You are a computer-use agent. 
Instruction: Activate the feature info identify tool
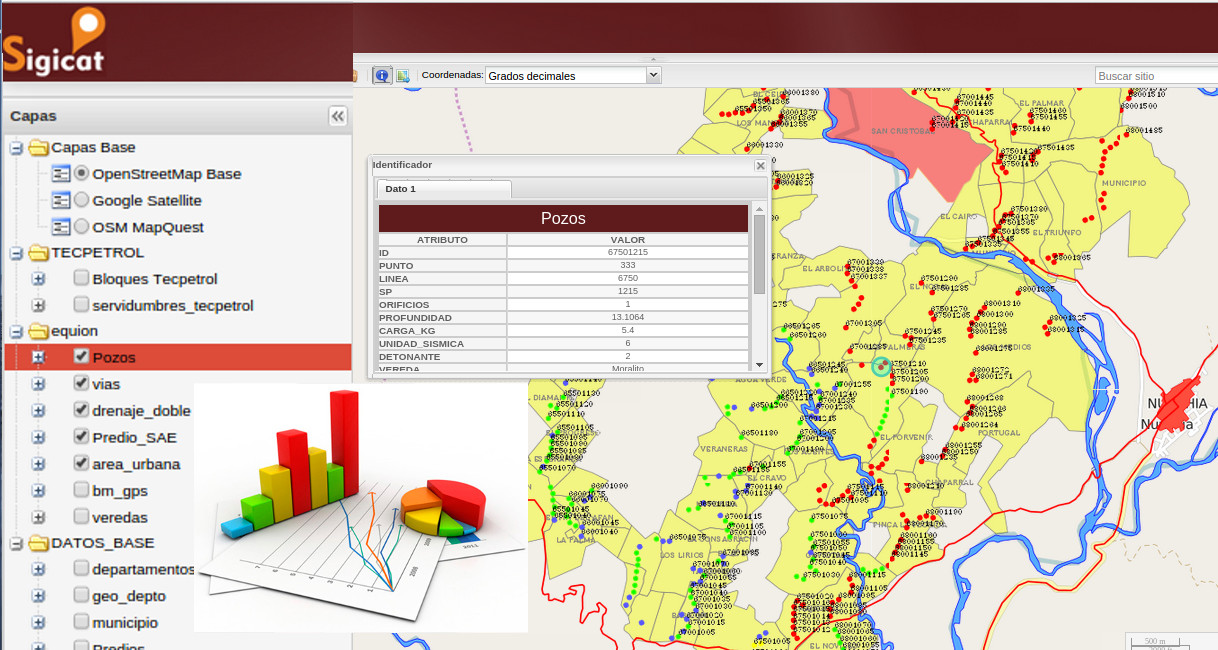(x=382, y=75)
